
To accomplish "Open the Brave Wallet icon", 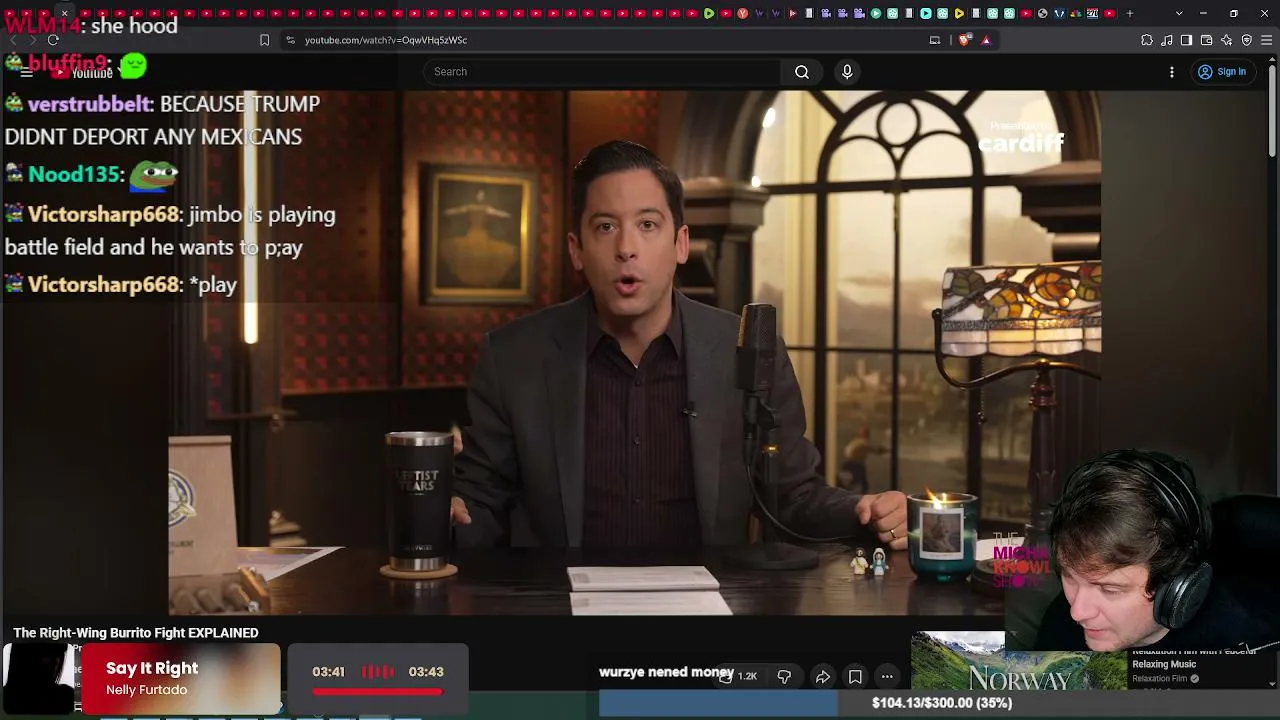I will click(x=1207, y=40).
